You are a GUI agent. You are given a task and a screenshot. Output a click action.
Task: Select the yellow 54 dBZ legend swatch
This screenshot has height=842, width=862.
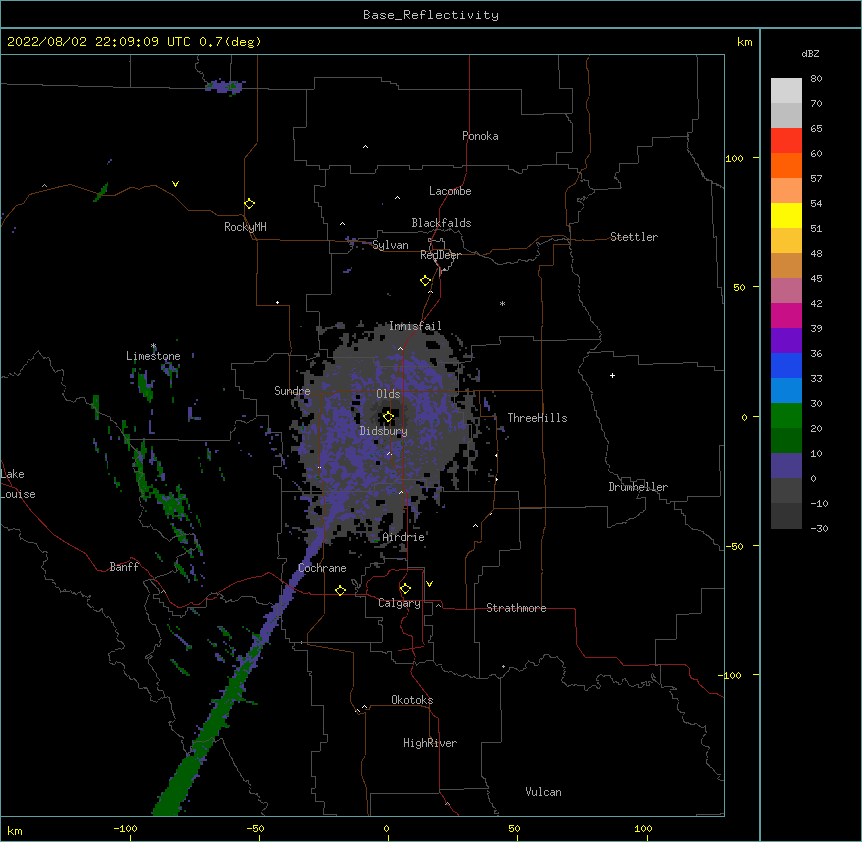[x=786, y=215]
